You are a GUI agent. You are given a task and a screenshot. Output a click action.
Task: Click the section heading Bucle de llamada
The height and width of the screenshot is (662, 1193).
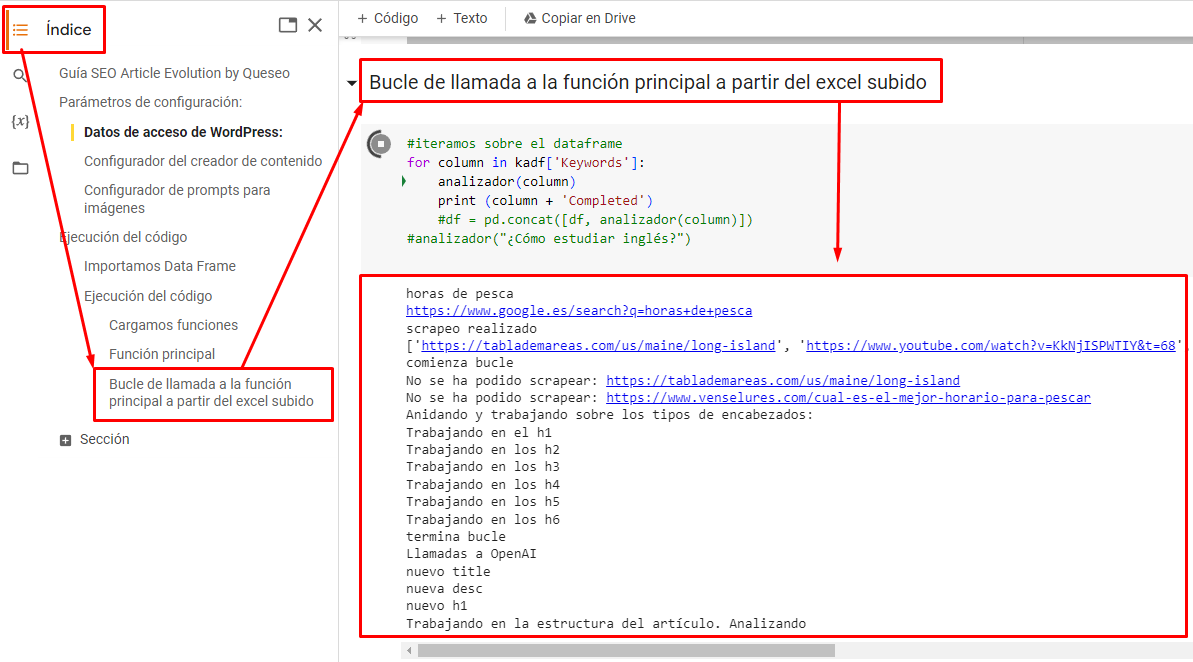(648, 82)
